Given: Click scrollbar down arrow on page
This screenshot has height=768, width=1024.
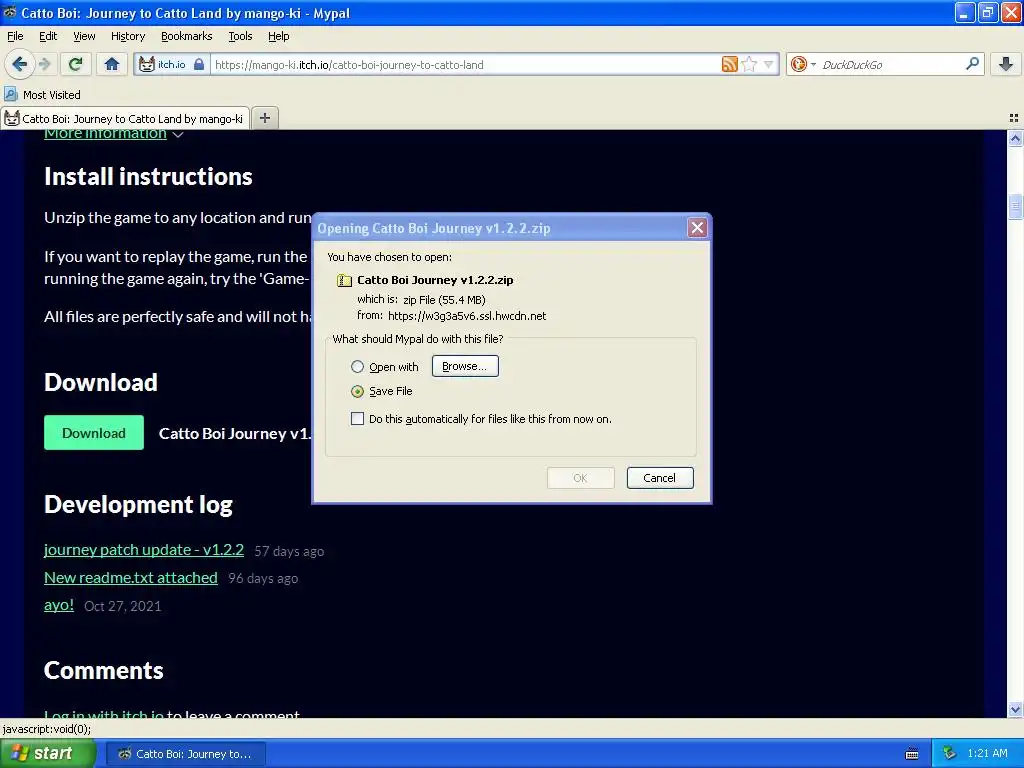Looking at the screenshot, I should (x=1015, y=709).
